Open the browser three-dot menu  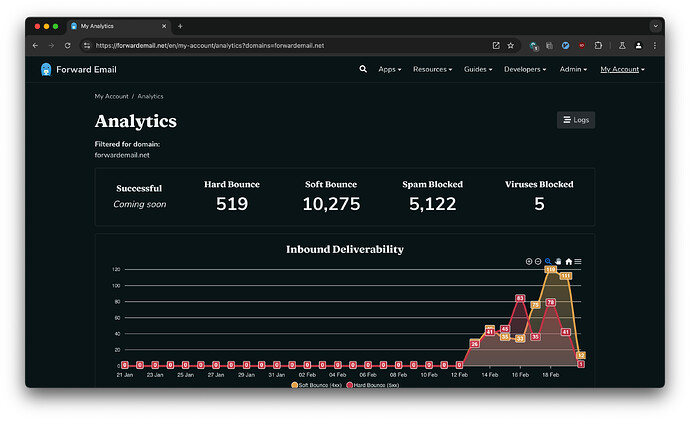click(655, 45)
